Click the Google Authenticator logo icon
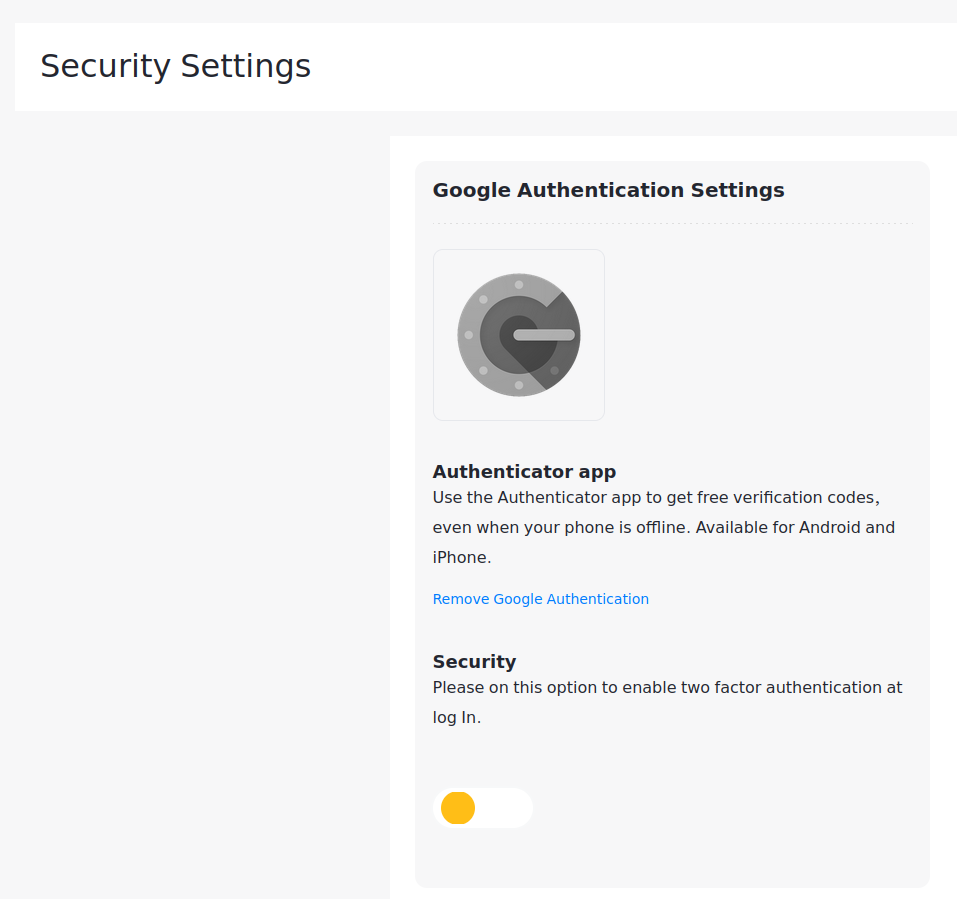Screen dimensions: 957x899 point(518,334)
